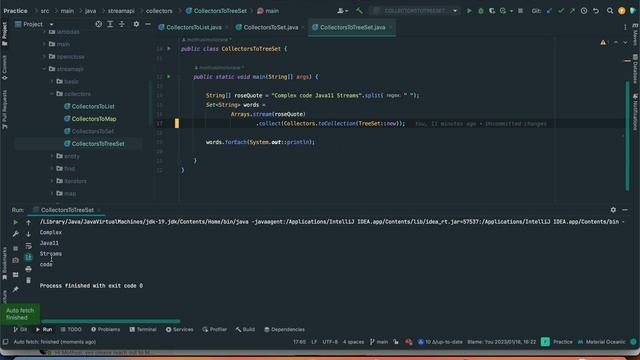Open the orange user avatar icon

coord(622,11)
